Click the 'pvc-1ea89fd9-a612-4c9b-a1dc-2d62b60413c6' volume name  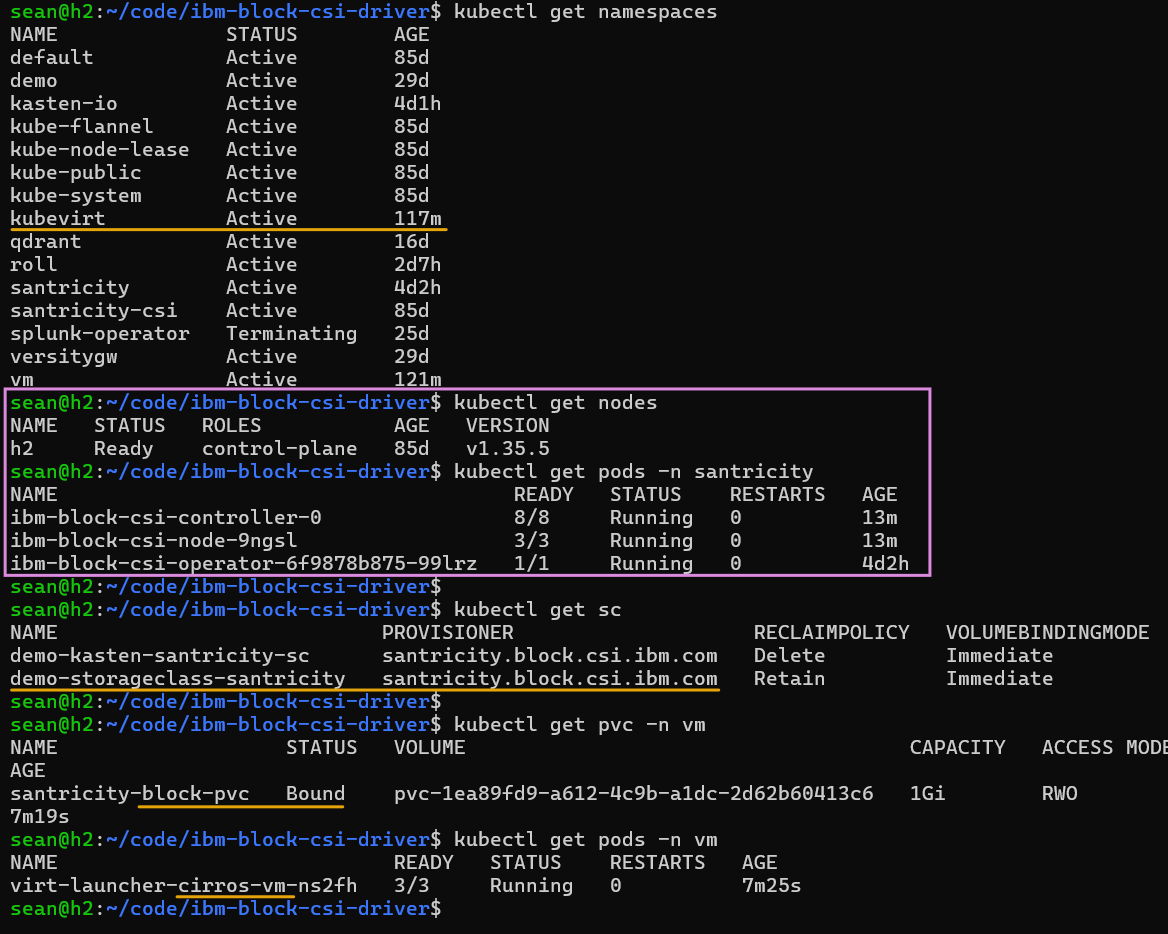pos(633,794)
